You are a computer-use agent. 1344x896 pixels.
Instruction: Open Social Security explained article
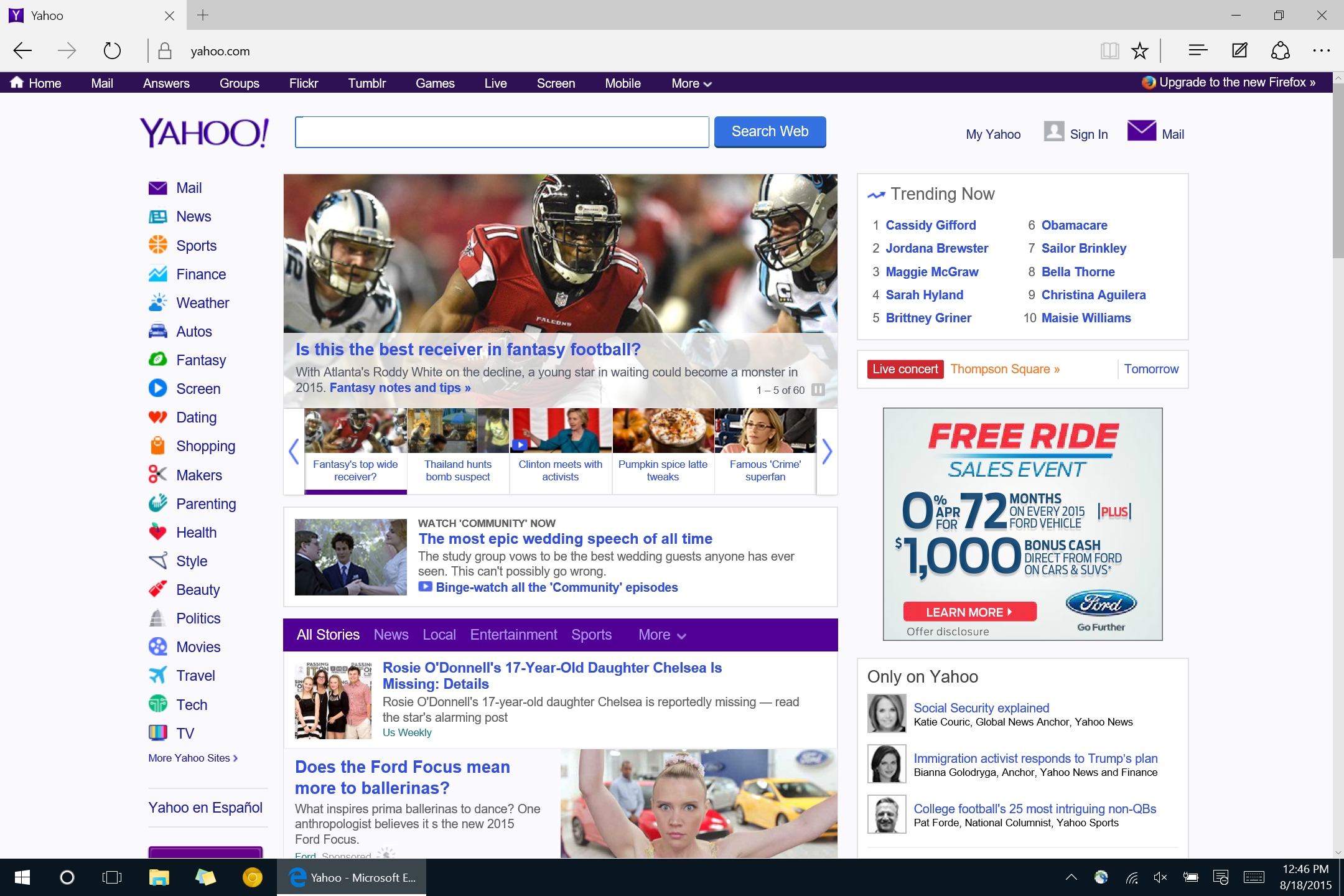tap(981, 707)
